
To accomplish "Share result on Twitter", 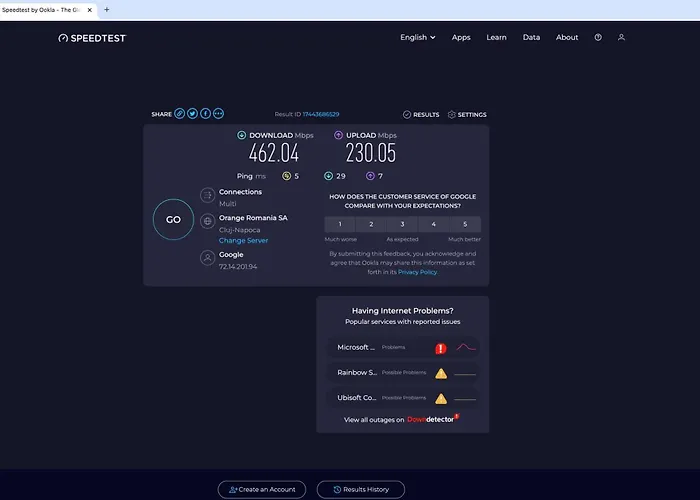I will click(x=193, y=114).
